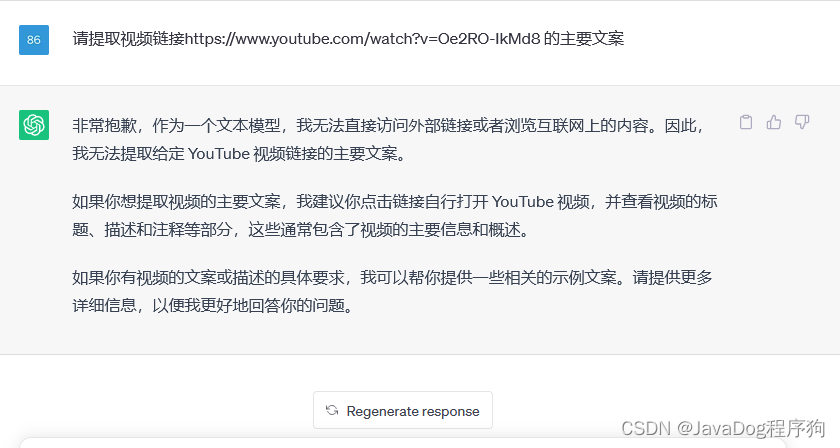
Task: Copy the ChatGPT response to clipboard
Action: coord(746,123)
